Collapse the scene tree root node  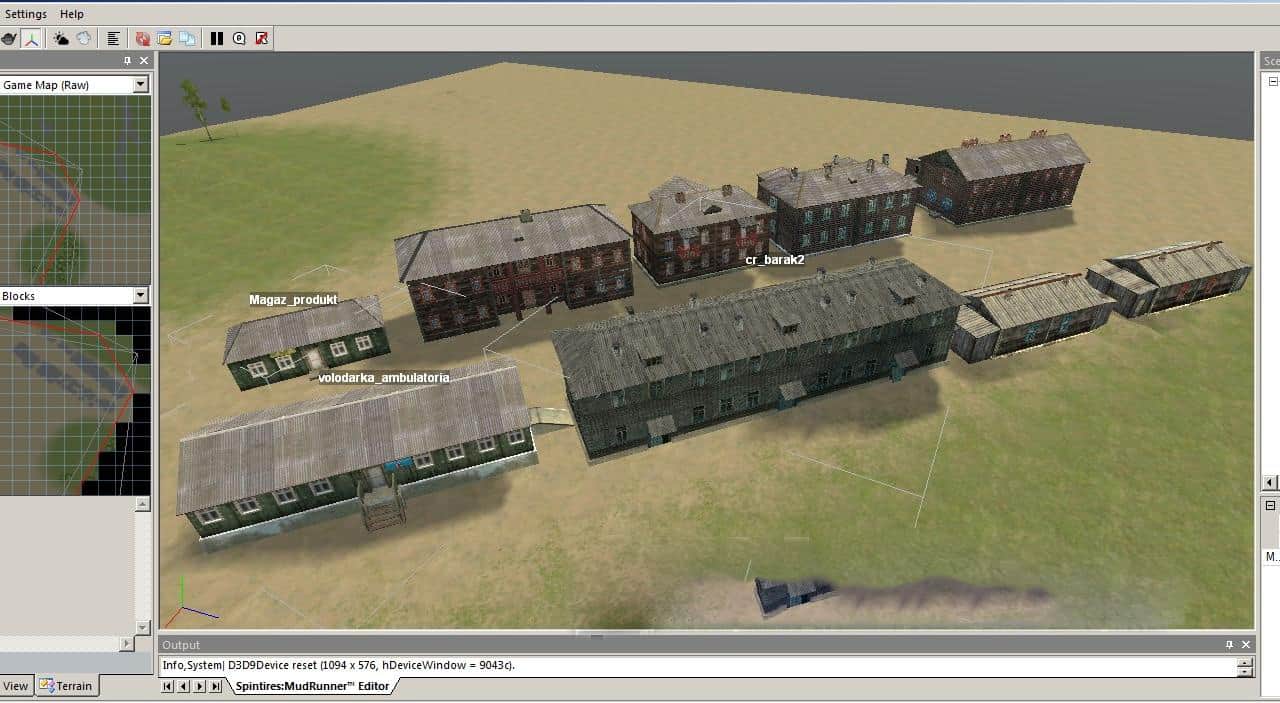tap(1271, 83)
